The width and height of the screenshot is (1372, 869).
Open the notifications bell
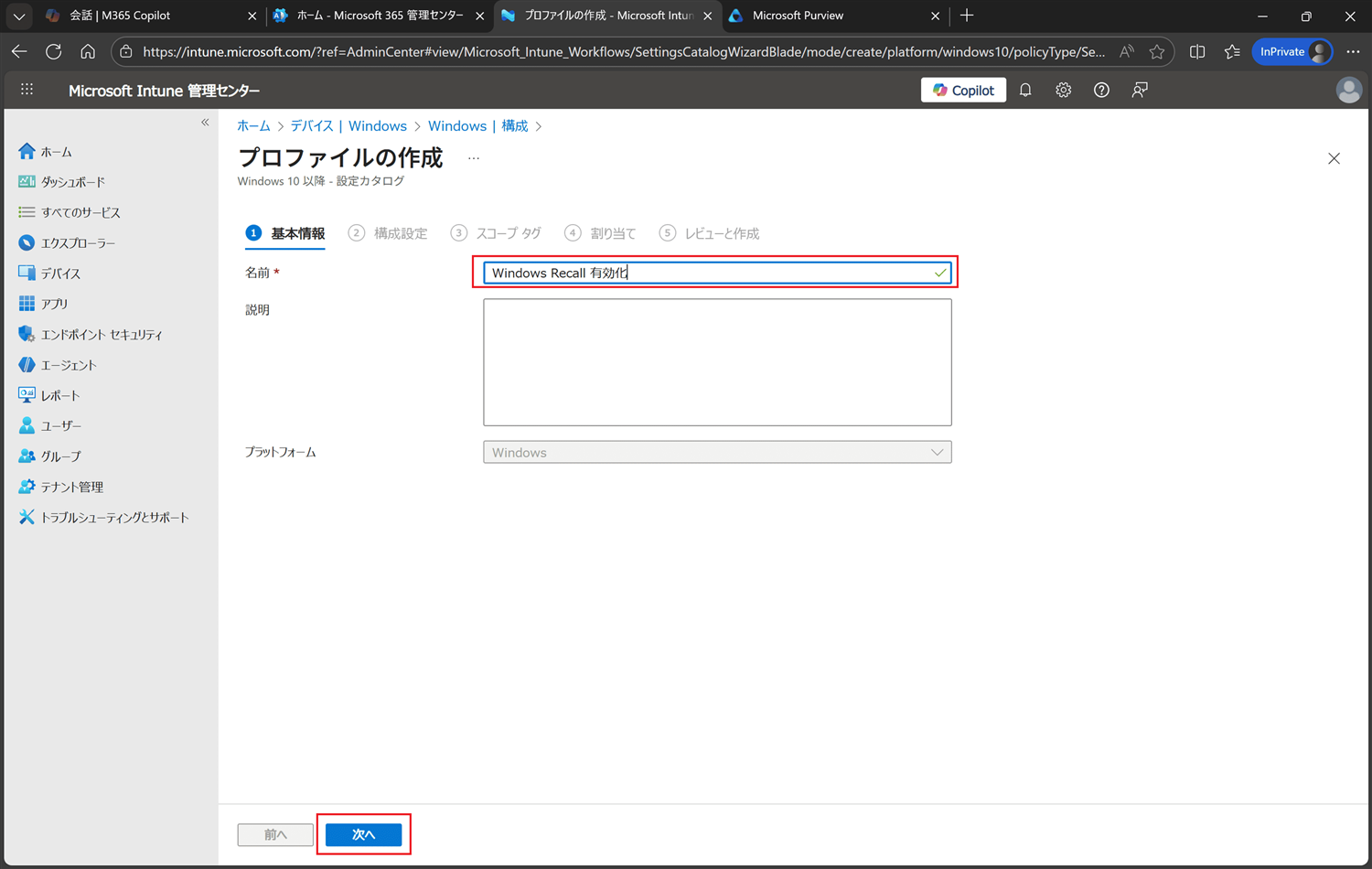tap(1025, 90)
